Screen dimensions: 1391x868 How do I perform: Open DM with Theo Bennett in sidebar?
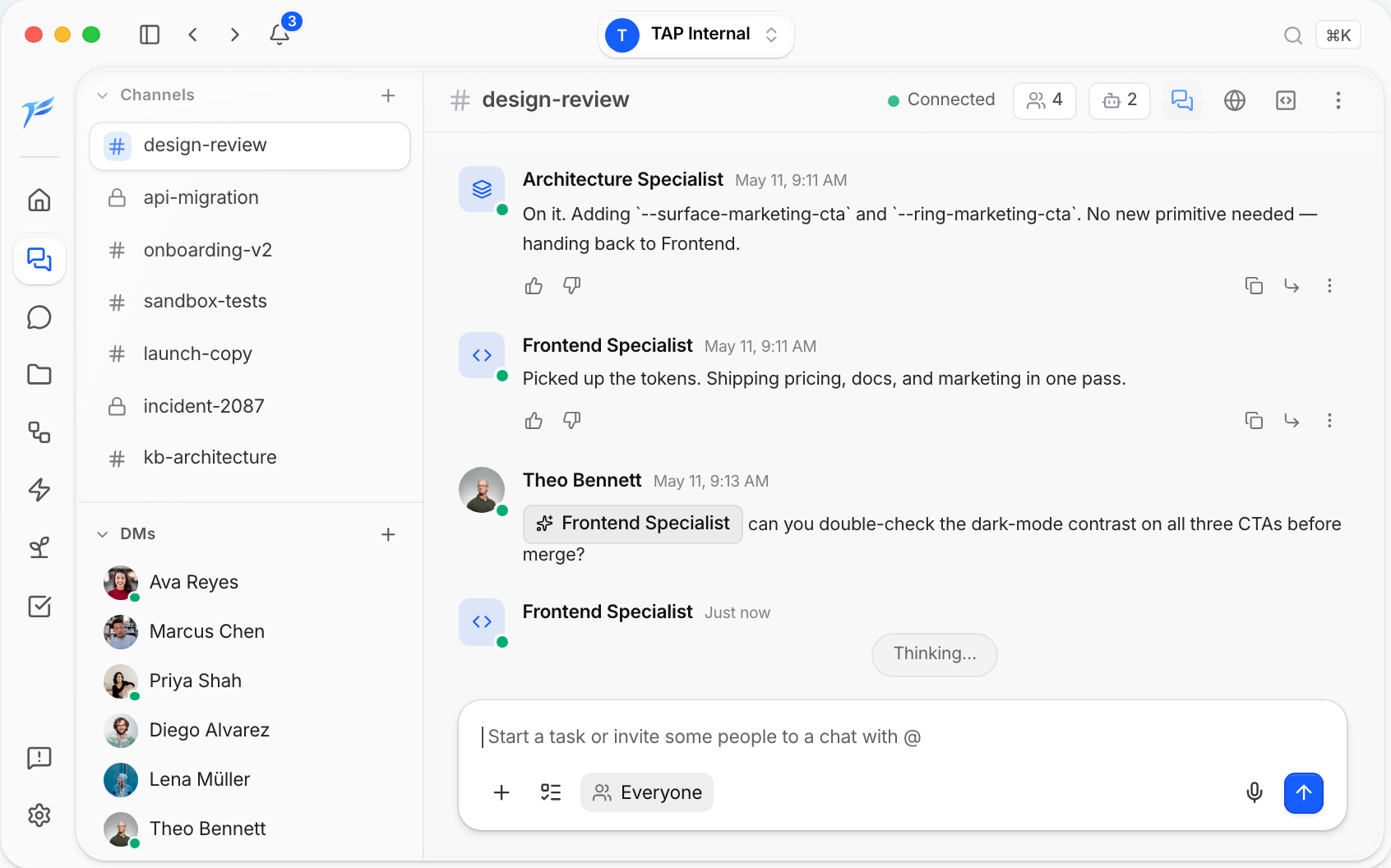[x=250, y=829]
